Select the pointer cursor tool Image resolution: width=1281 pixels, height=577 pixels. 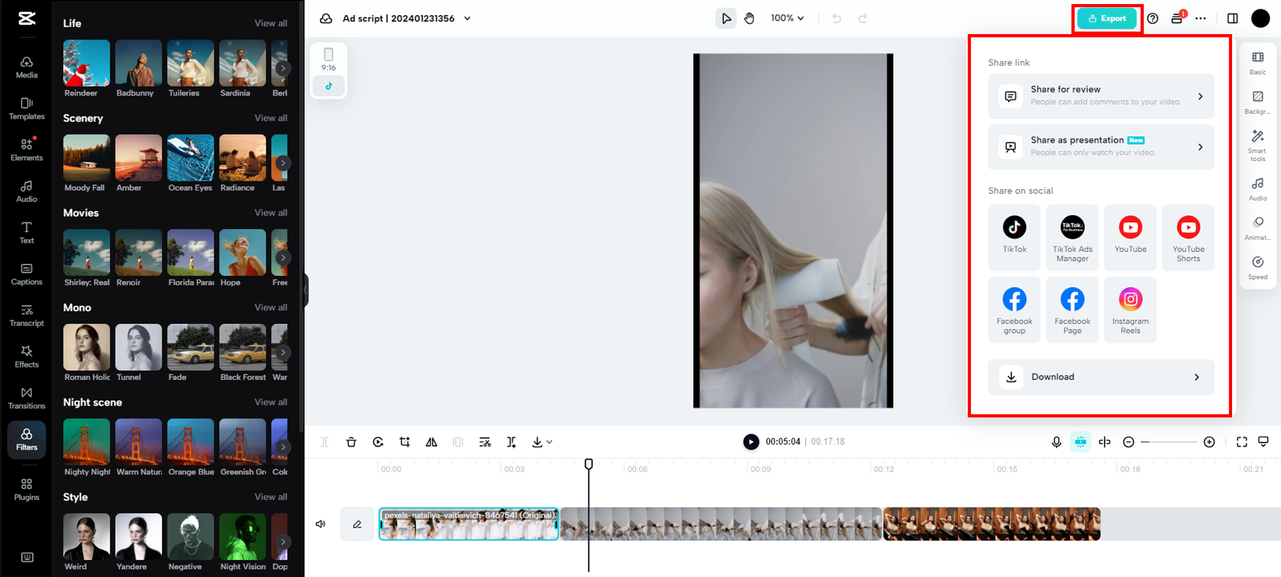[726, 18]
